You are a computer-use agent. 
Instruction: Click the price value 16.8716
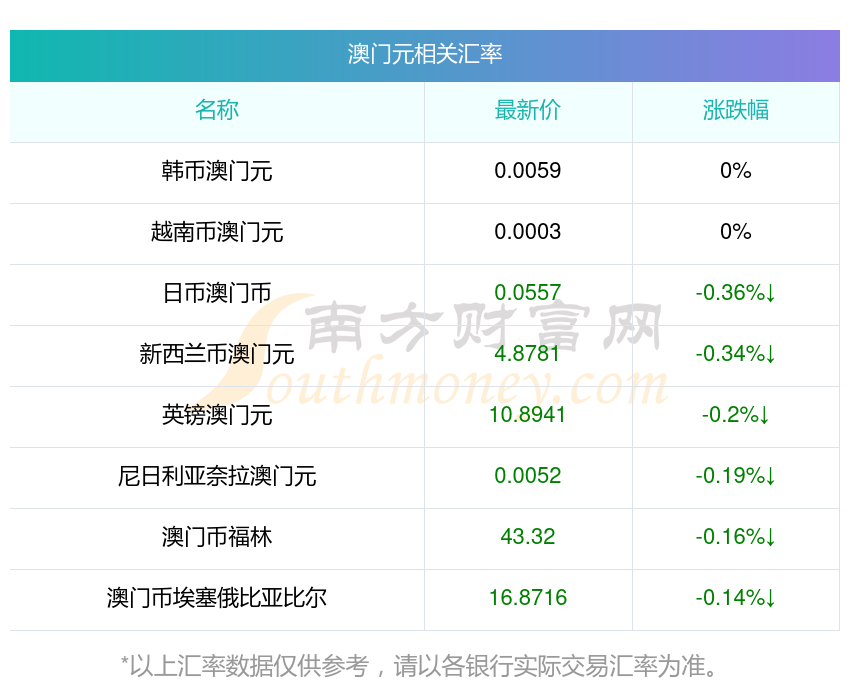pos(528,598)
